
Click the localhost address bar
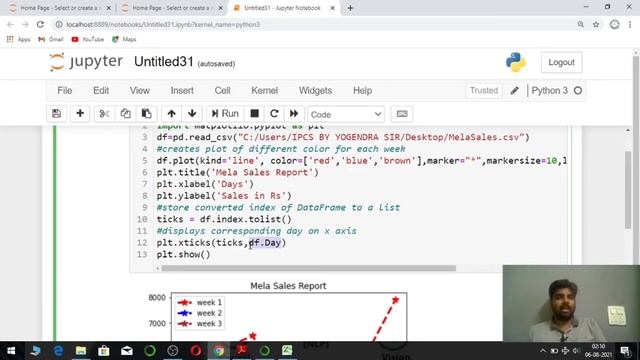tap(312, 24)
